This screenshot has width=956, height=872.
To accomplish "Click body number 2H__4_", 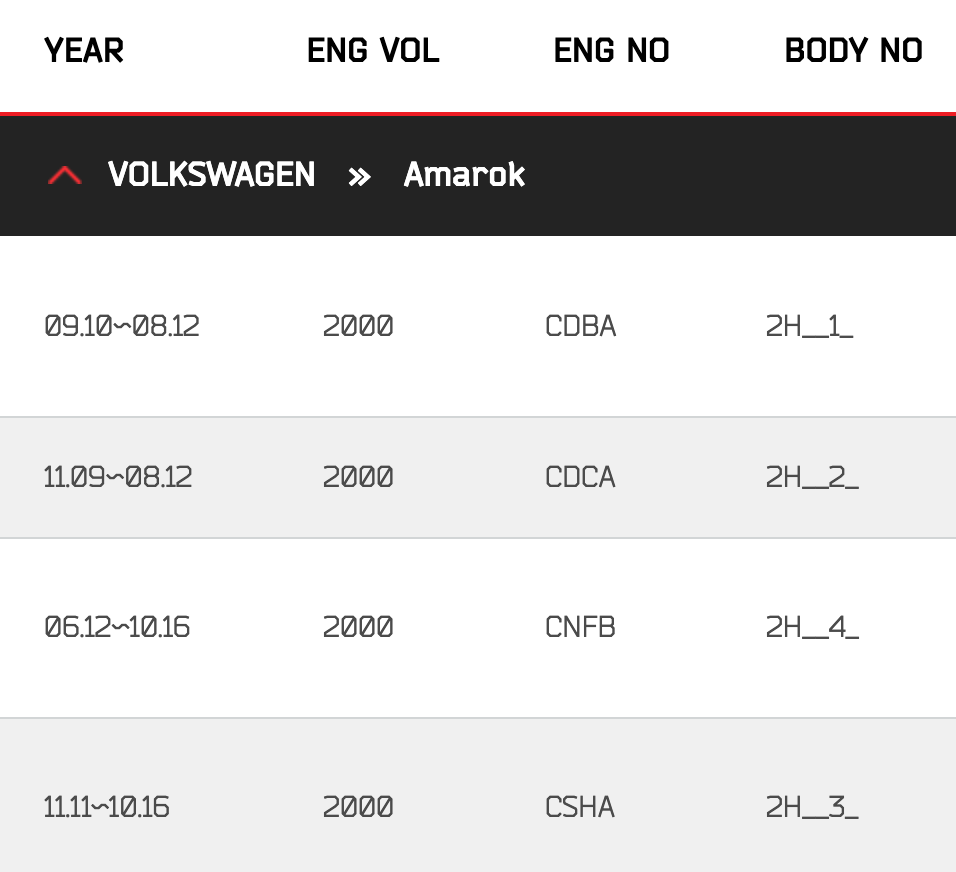I will [x=812, y=627].
